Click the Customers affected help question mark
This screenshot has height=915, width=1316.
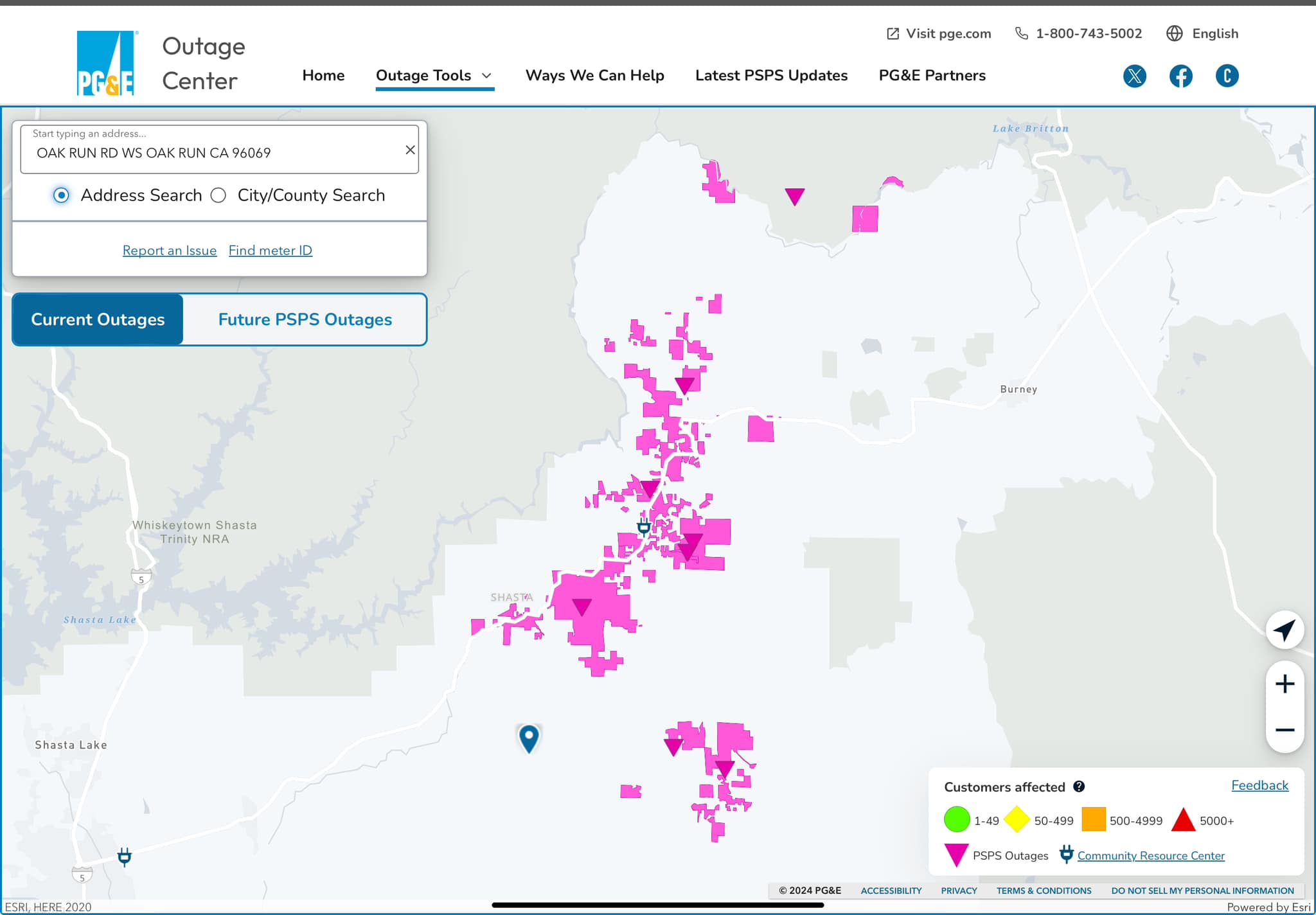1079,786
